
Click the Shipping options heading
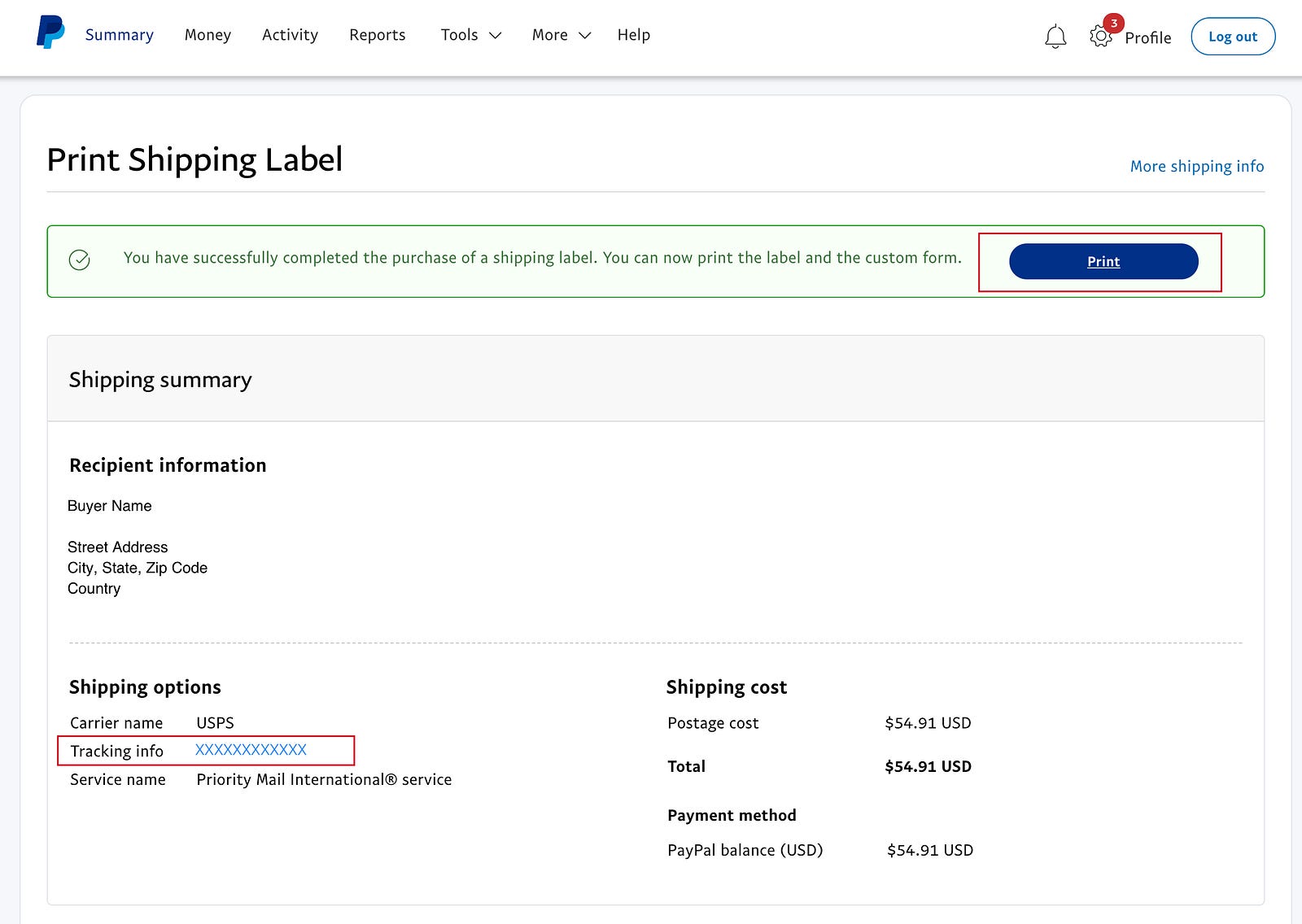145,687
